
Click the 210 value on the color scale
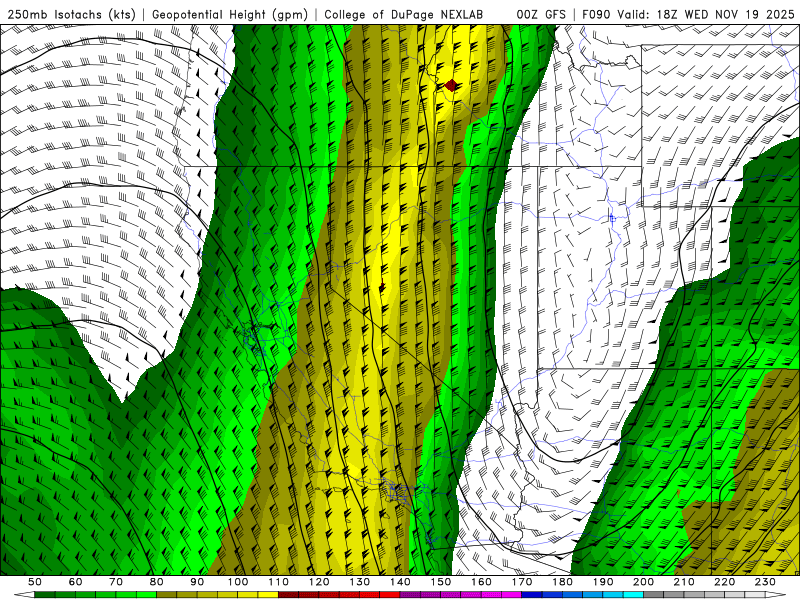pyautogui.click(x=684, y=582)
